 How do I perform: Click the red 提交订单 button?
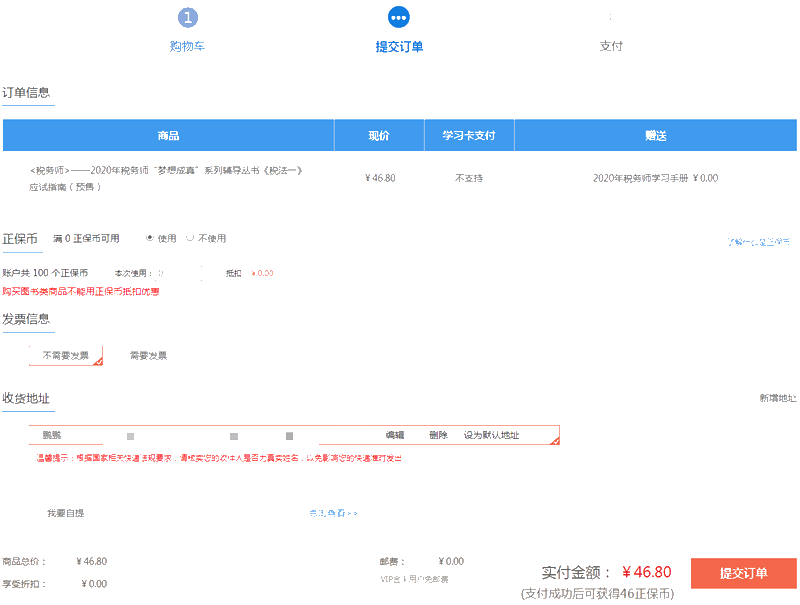click(744, 571)
